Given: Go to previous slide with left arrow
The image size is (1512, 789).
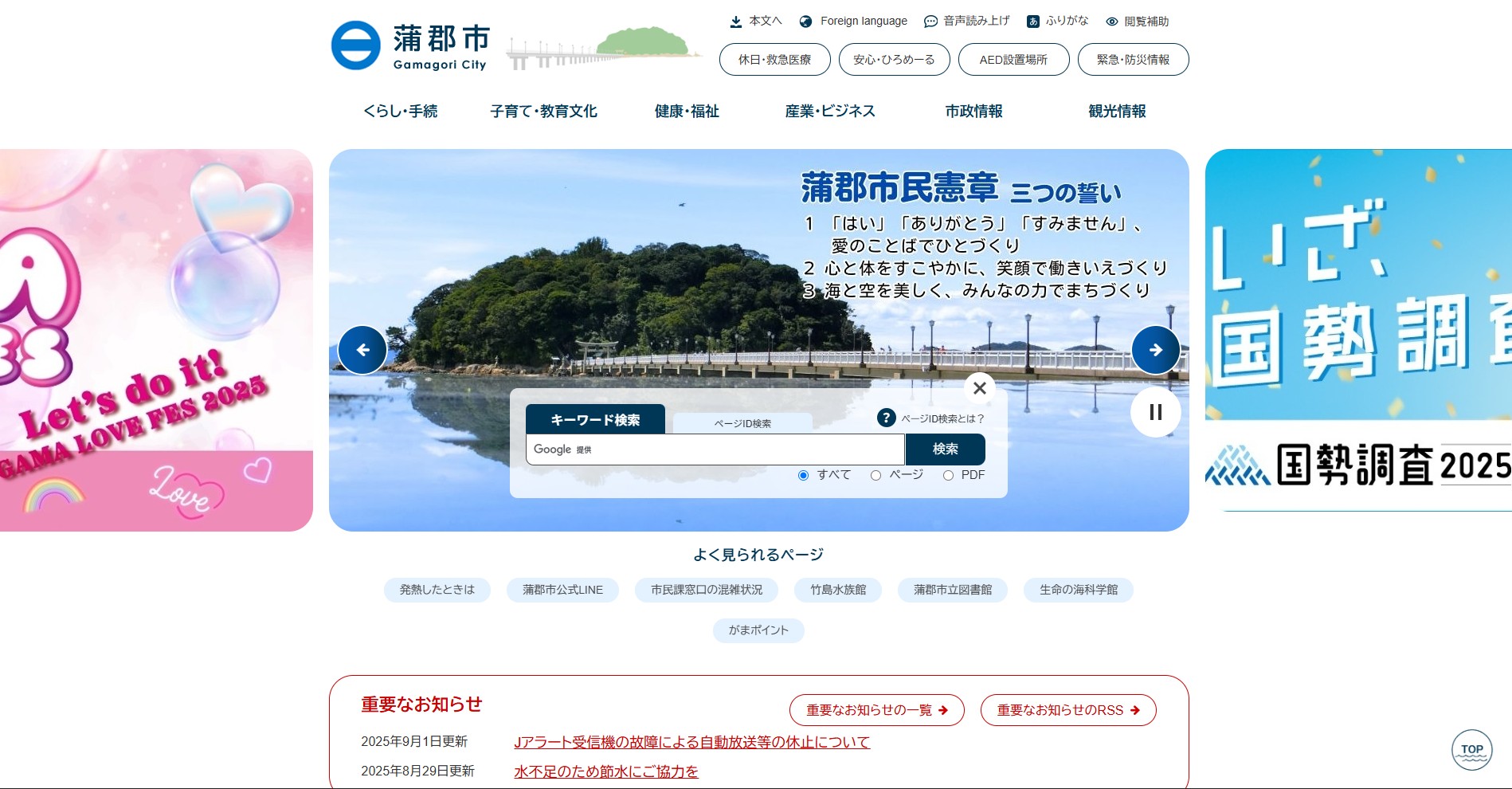Looking at the screenshot, I should pyautogui.click(x=362, y=350).
